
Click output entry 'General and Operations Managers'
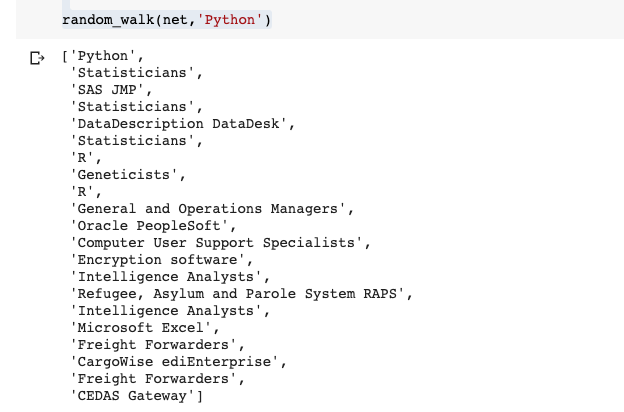(x=208, y=209)
